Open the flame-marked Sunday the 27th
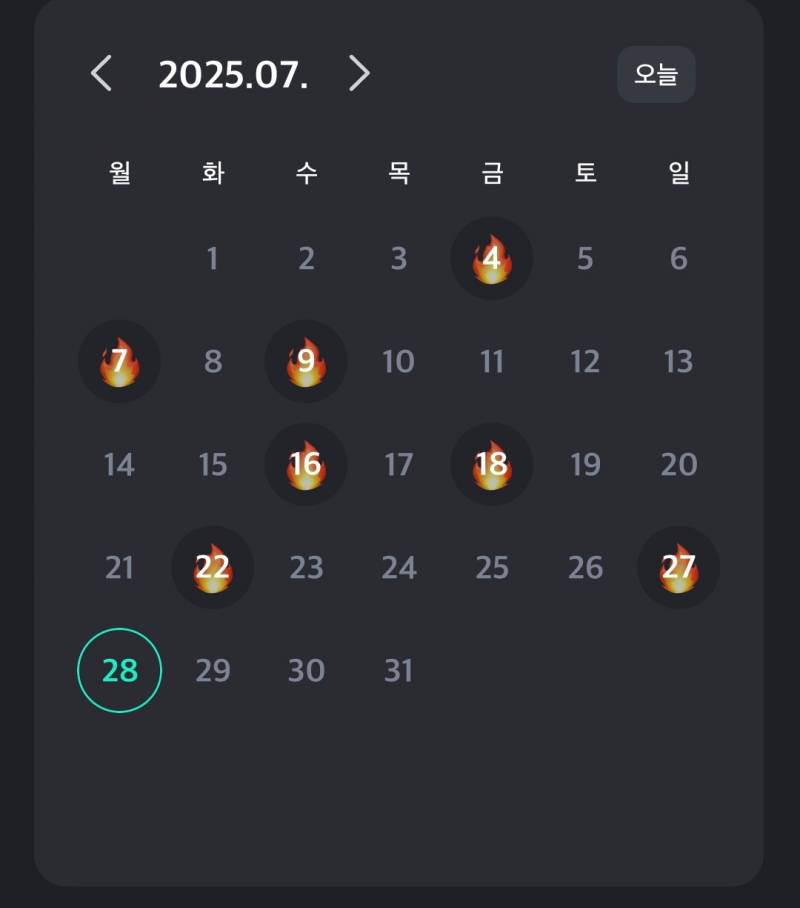 (678, 568)
